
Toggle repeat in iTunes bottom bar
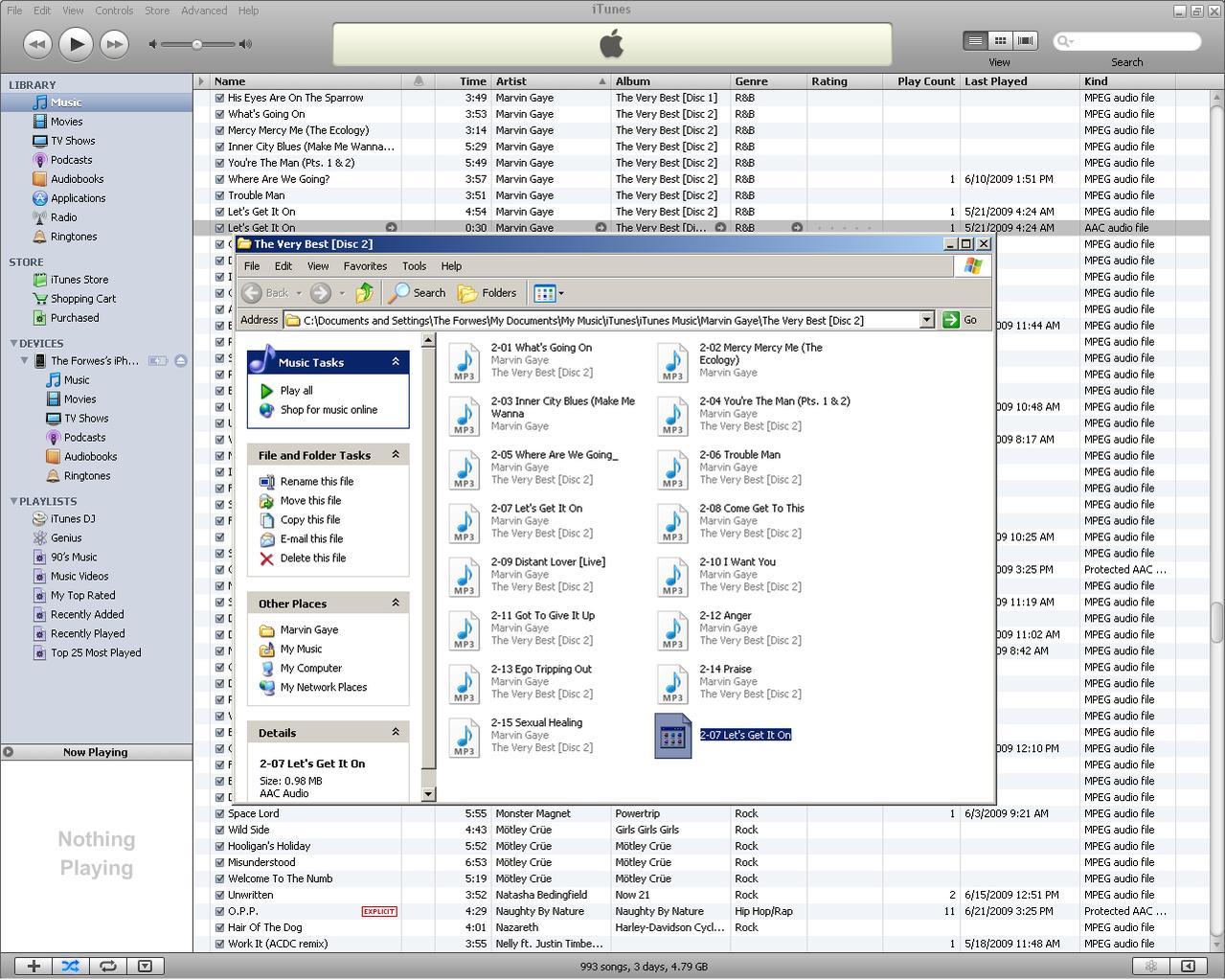107,966
